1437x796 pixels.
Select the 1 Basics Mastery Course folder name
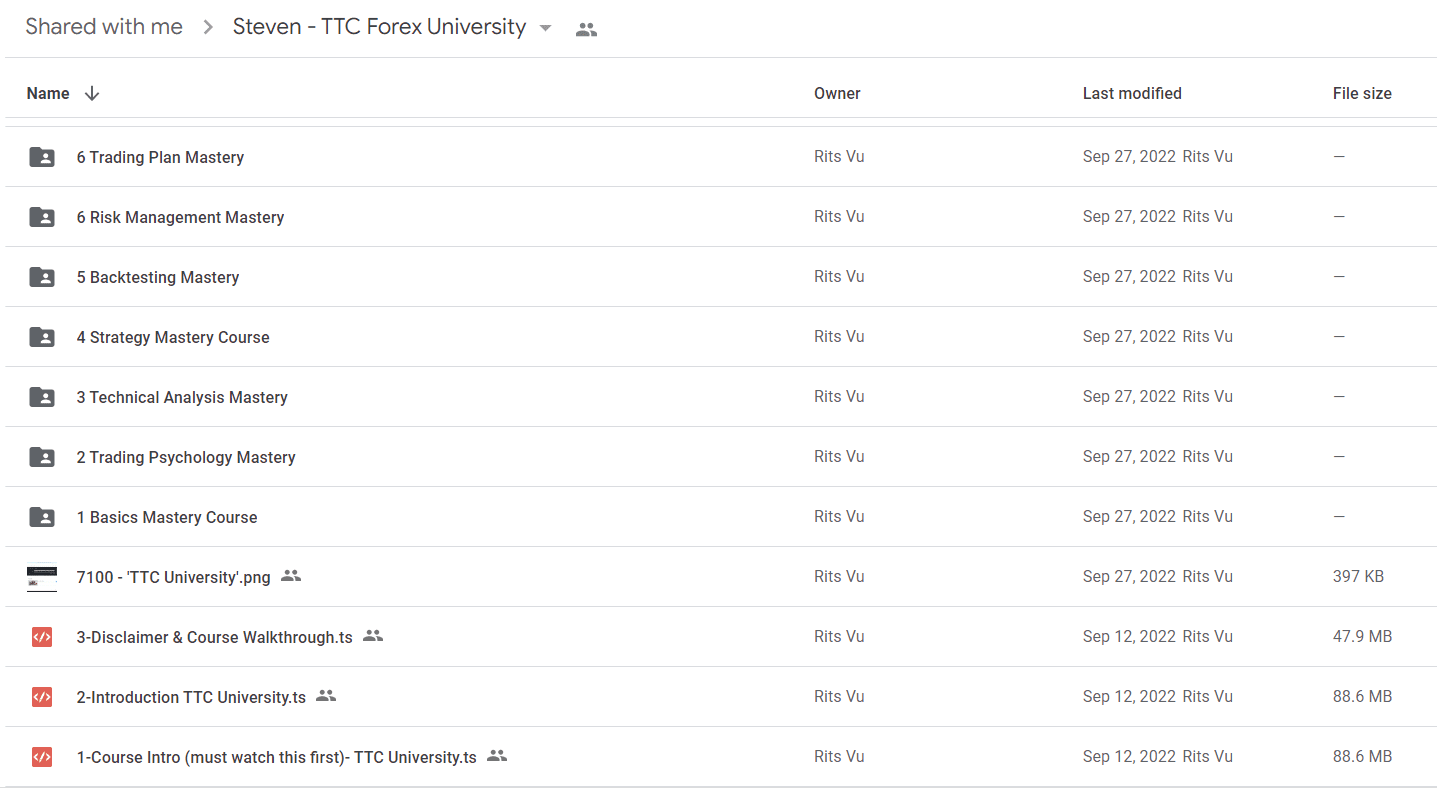pyautogui.click(x=167, y=517)
